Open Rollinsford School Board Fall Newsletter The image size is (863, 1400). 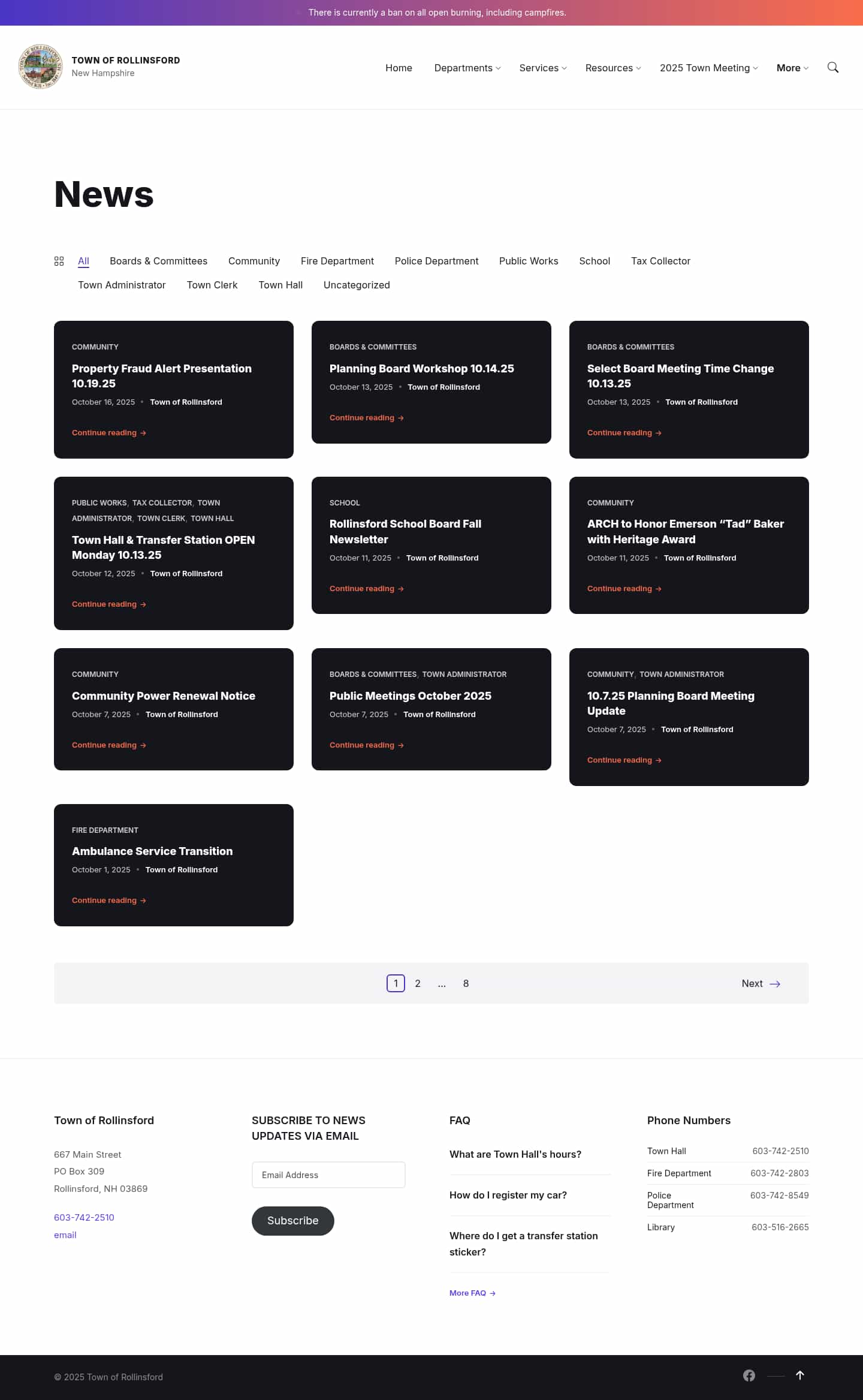405,532
